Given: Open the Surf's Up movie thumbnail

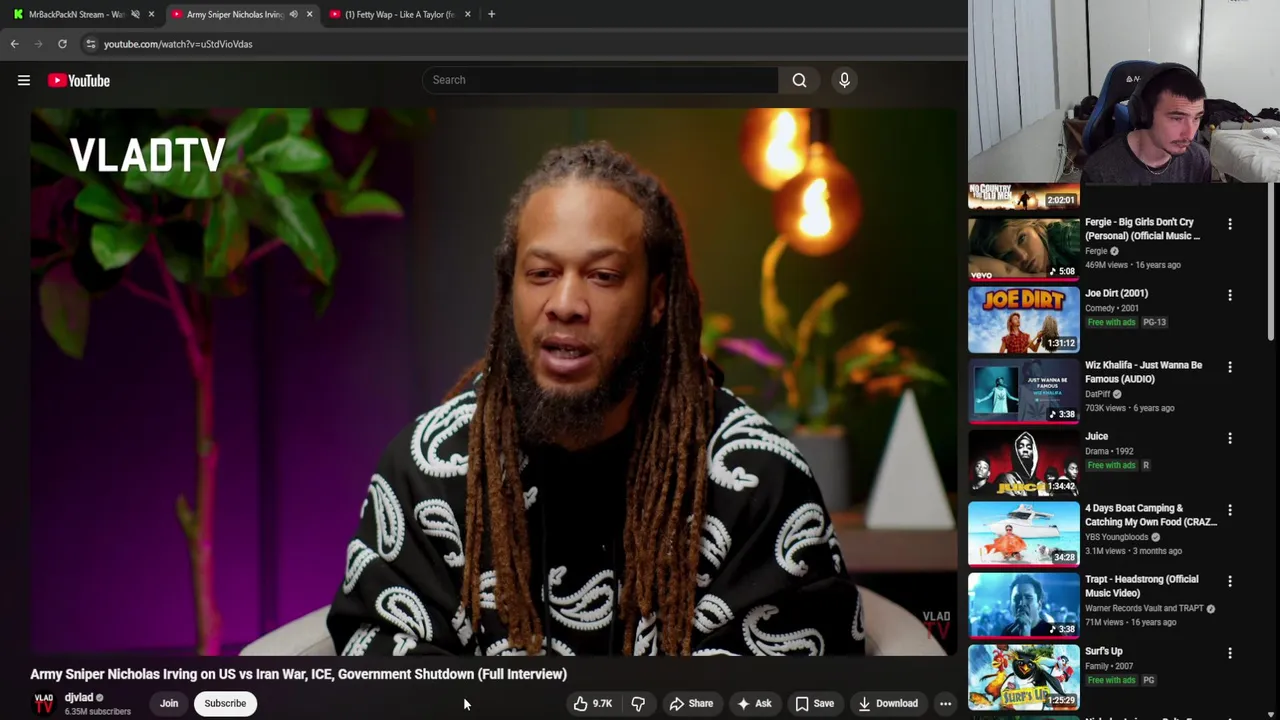Looking at the screenshot, I should pos(1024,677).
